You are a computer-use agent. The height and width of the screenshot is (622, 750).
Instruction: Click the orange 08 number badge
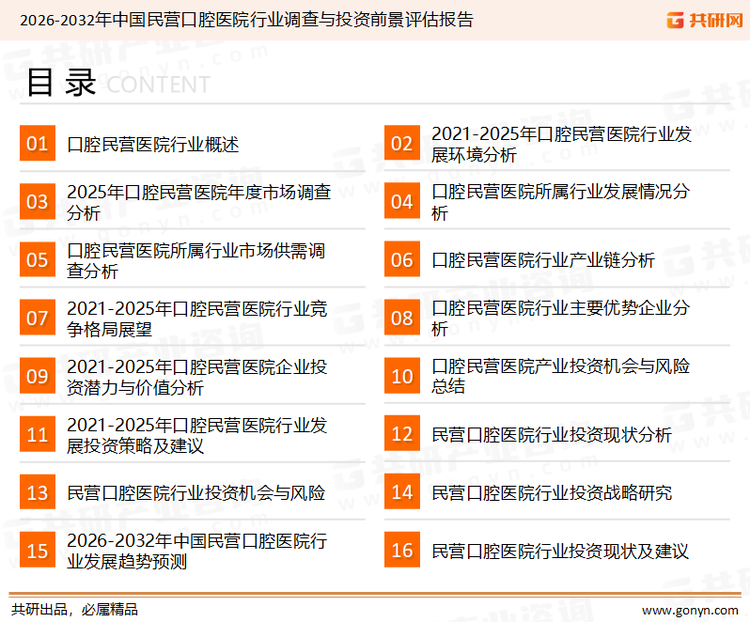[x=402, y=318]
